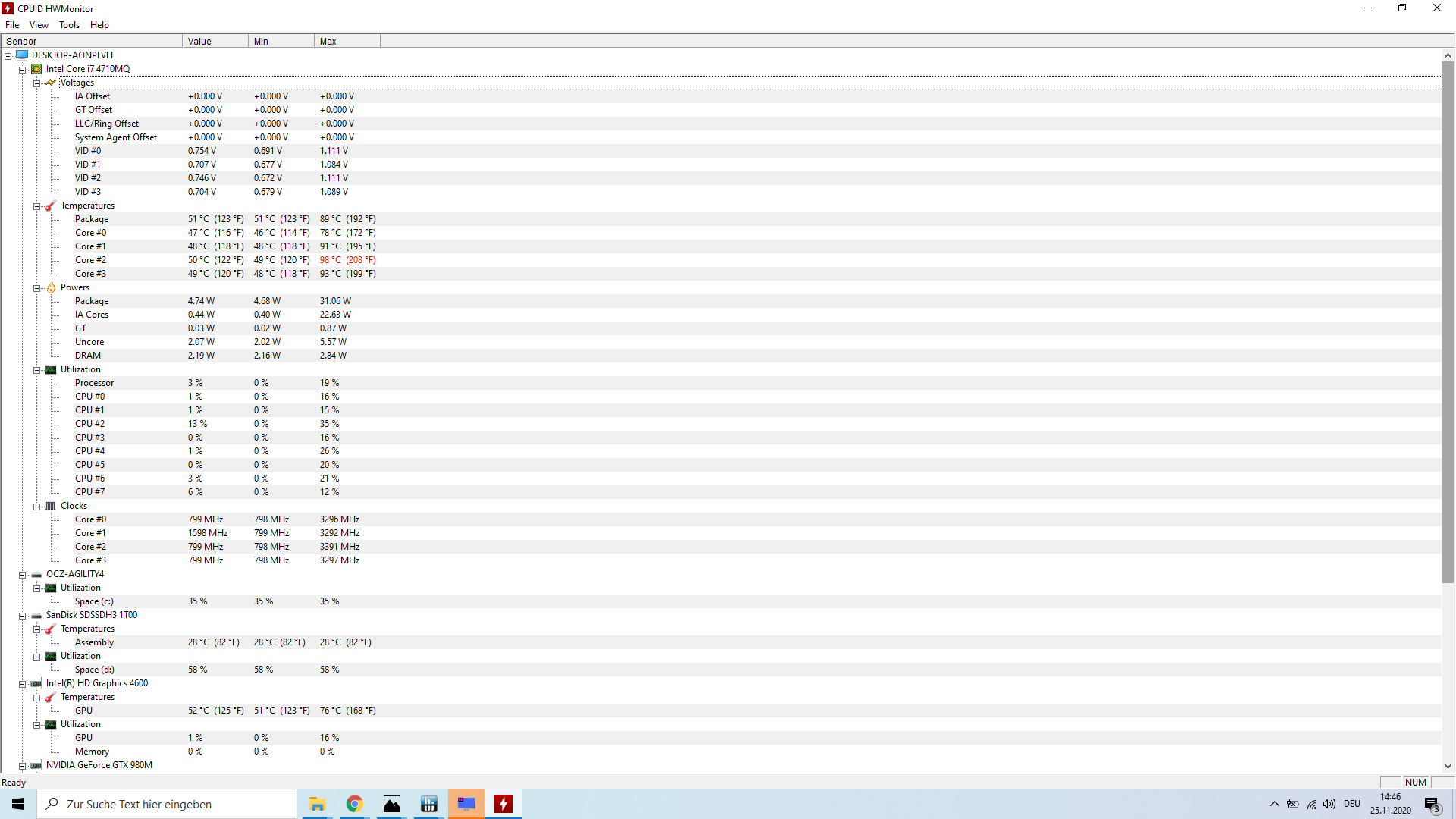1456x819 pixels.
Task: Click the Intel Core i7 4710MQ chip icon
Action: click(x=36, y=69)
